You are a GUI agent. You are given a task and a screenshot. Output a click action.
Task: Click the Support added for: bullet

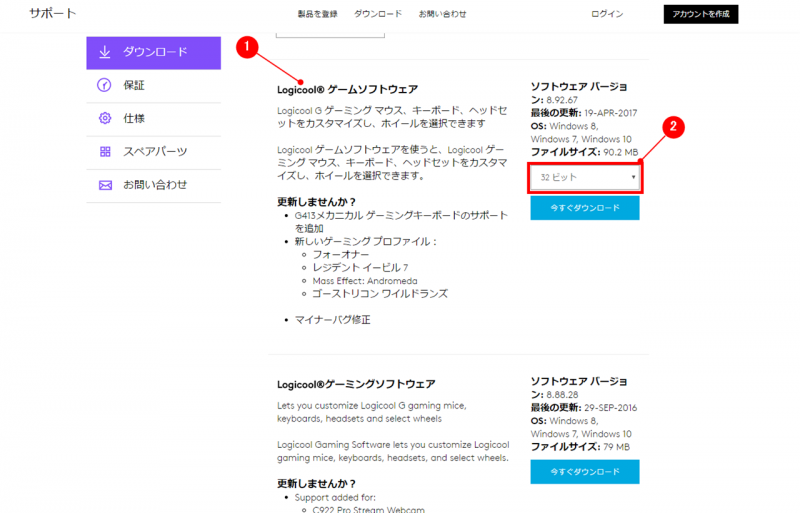335,497
